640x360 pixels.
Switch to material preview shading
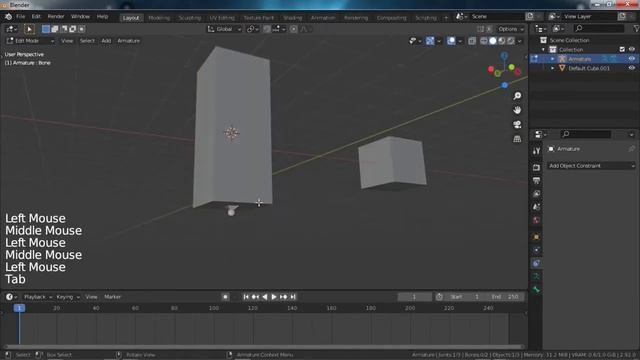pos(502,41)
